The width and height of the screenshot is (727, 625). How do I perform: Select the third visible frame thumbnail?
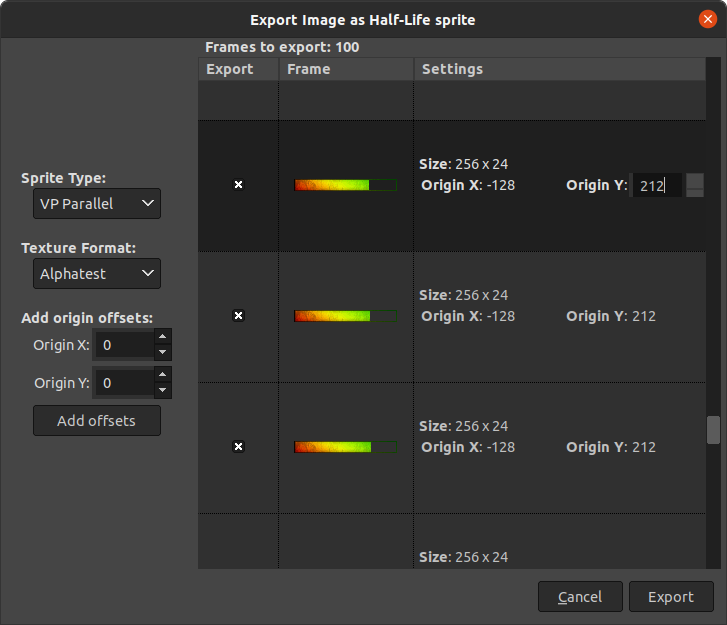pos(345,447)
